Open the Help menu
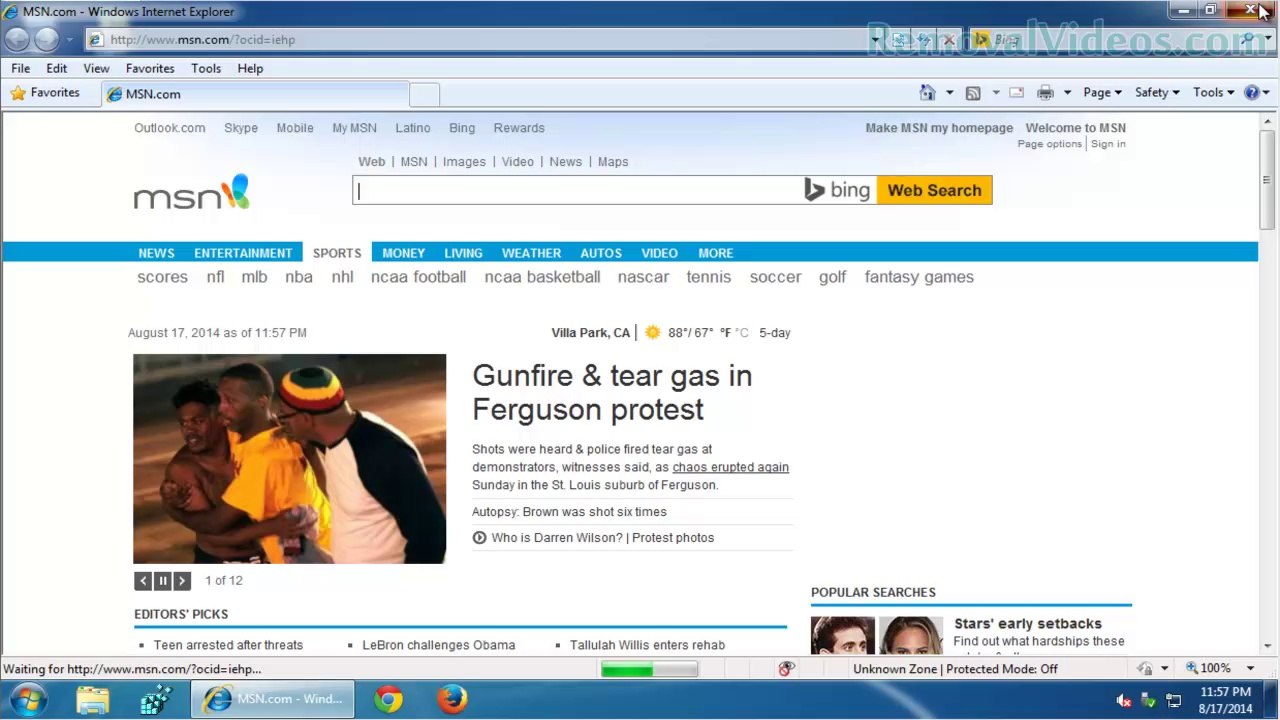 [x=250, y=68]
